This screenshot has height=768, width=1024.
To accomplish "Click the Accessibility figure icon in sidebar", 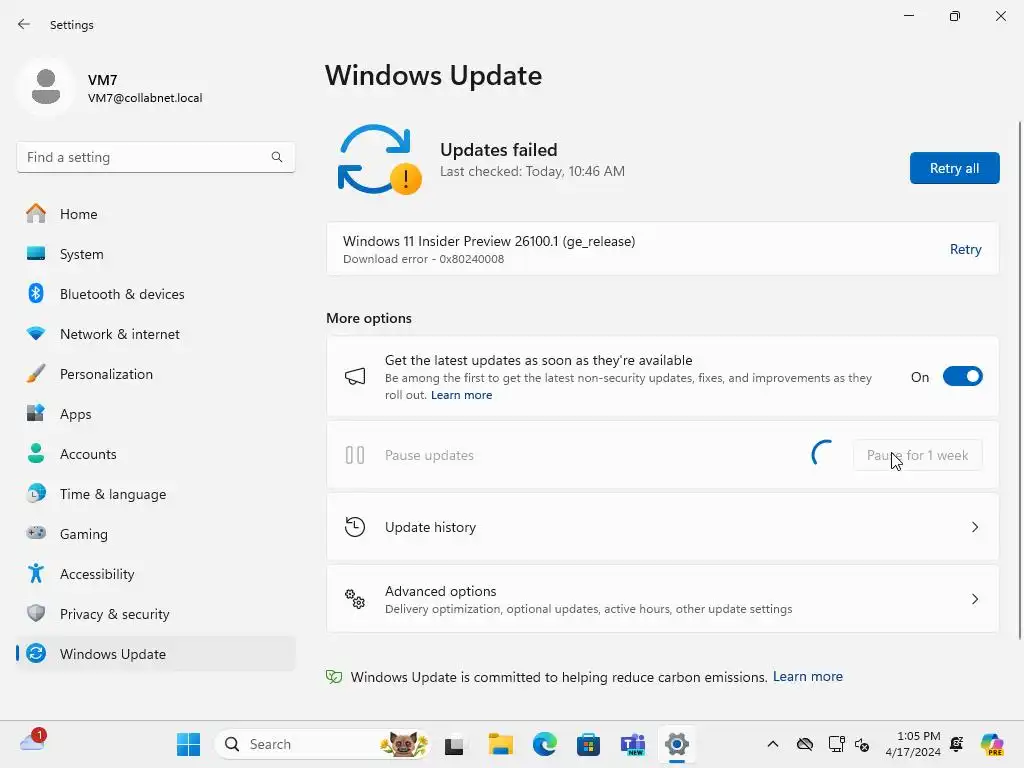I will click(x=36, y=573).
